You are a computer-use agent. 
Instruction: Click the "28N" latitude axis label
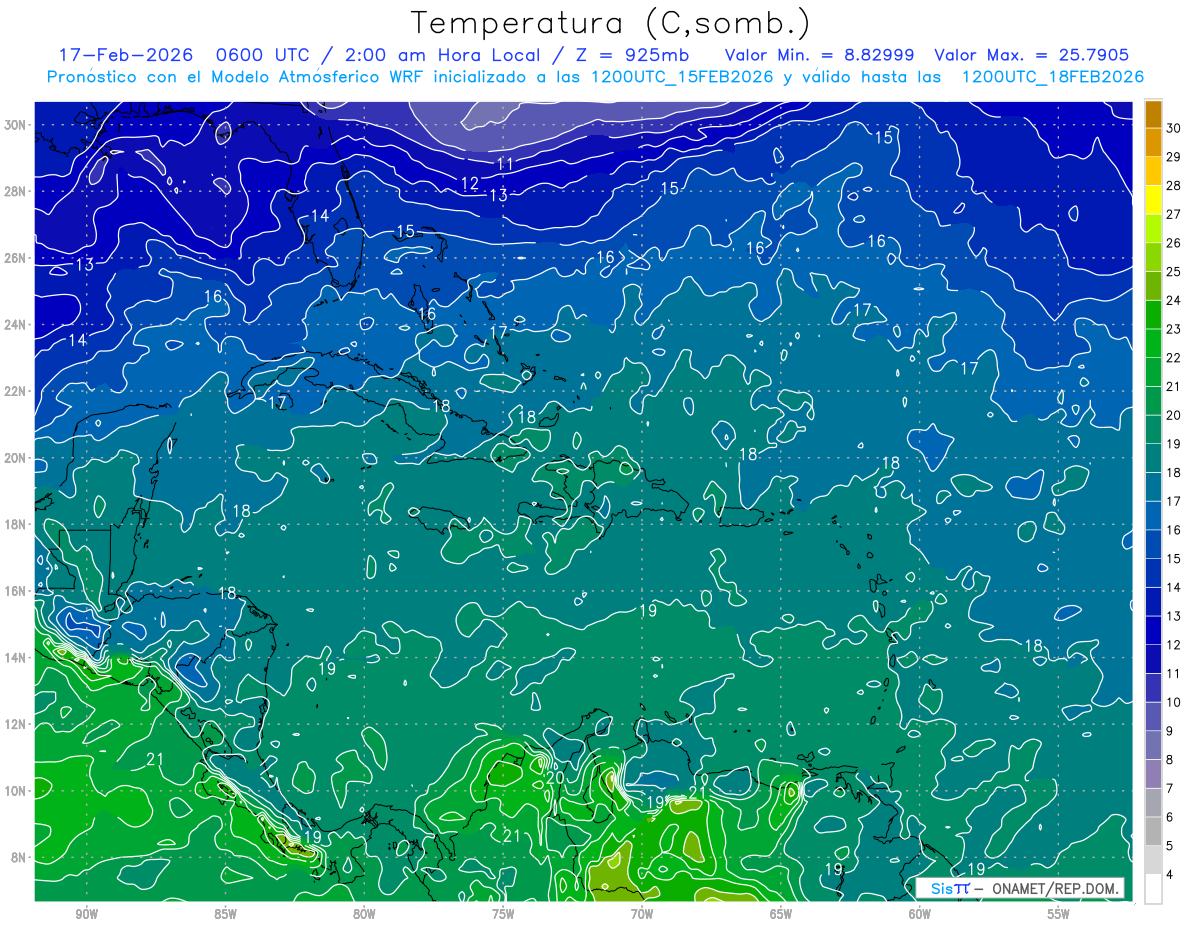coord(17,191)
